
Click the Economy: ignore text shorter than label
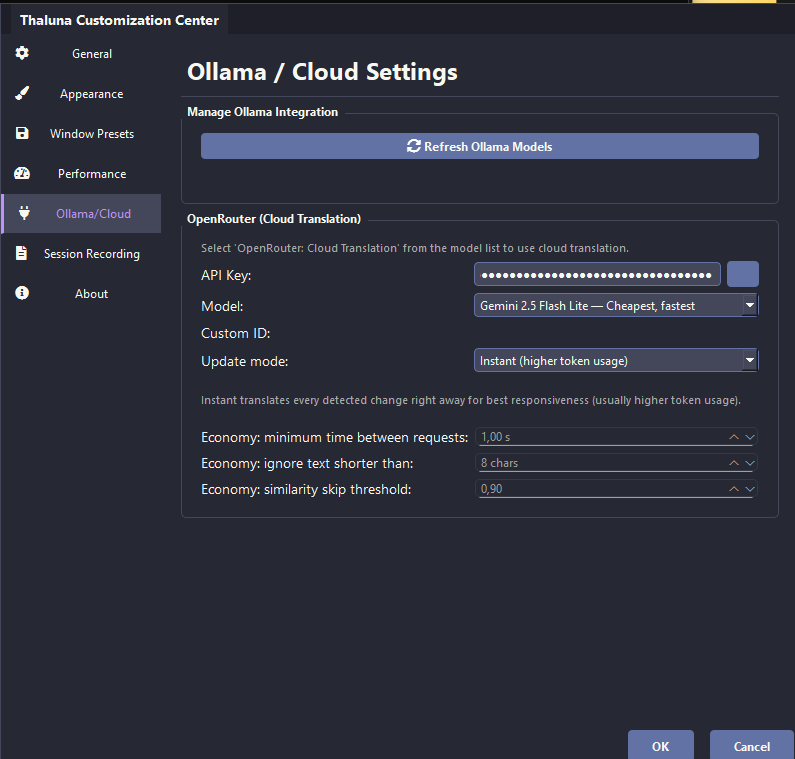point(307,463)
